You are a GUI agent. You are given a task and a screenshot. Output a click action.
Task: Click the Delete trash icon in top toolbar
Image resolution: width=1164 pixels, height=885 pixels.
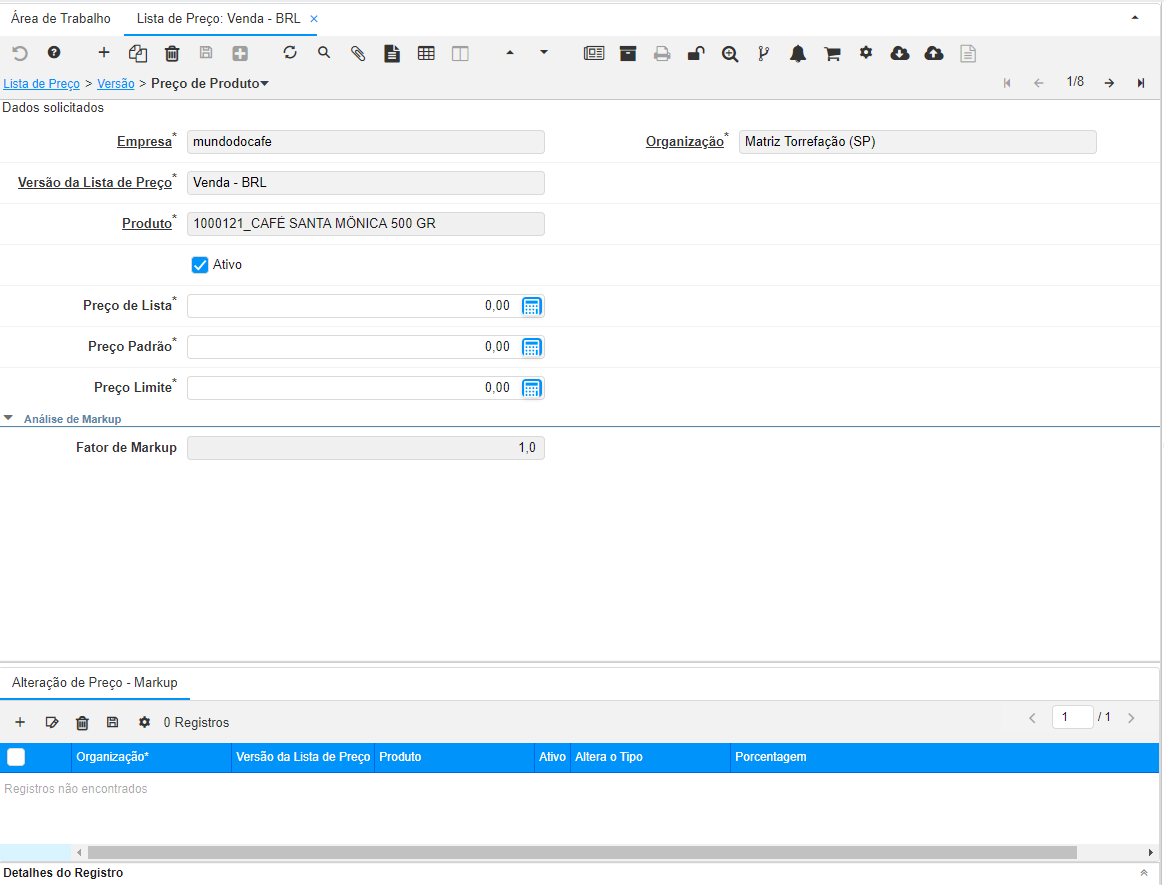pos(172,54)
